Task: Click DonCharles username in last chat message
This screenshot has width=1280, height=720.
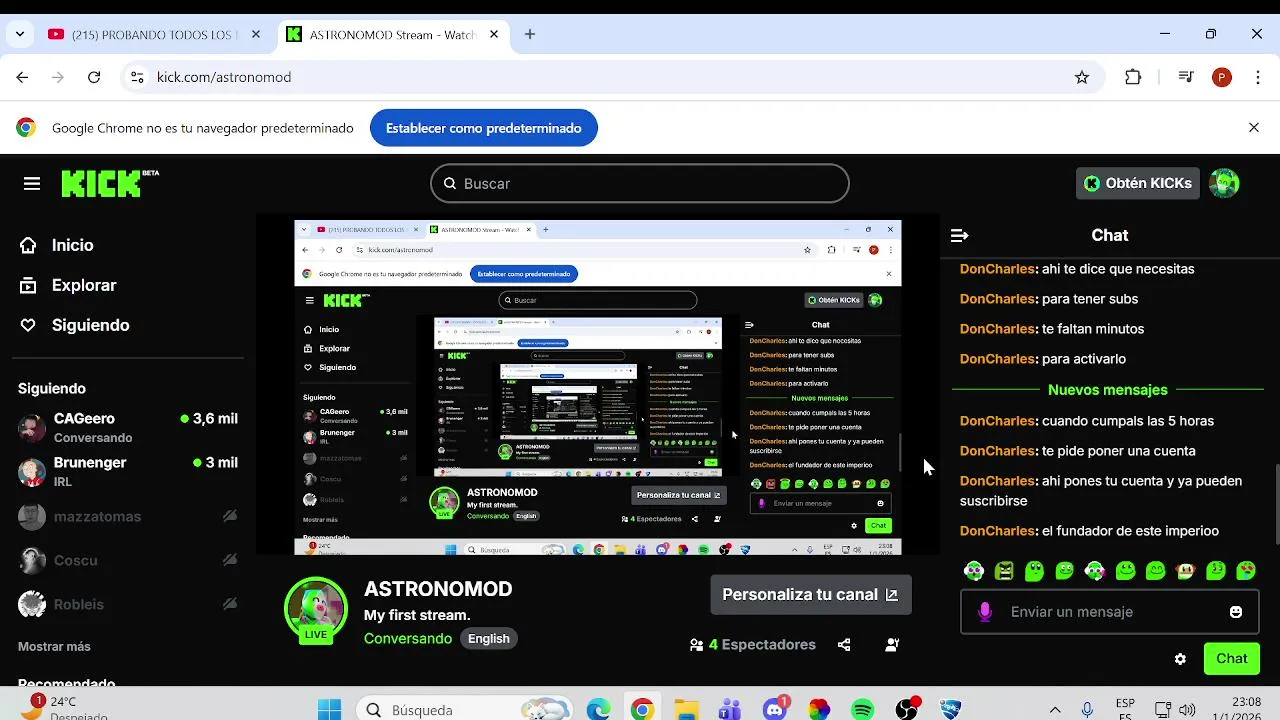Action: 997,531
